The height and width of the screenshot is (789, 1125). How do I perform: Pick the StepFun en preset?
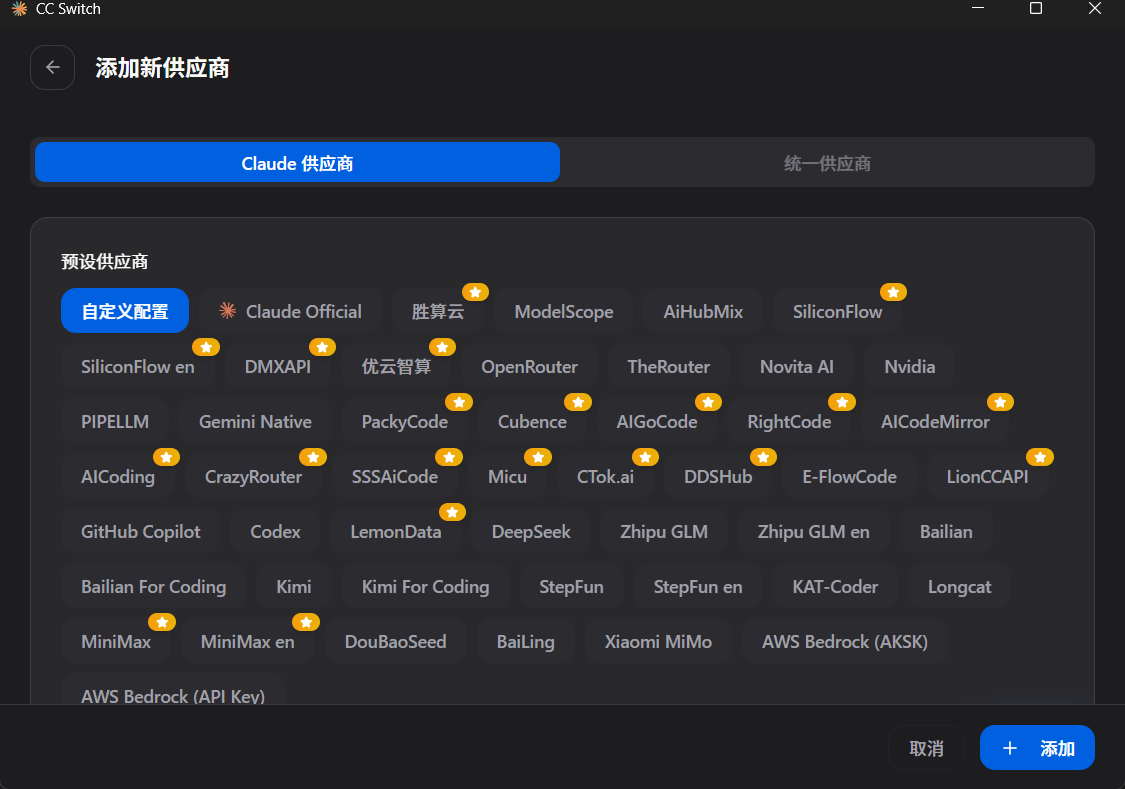pyautogui.click(x=697, y=586)
